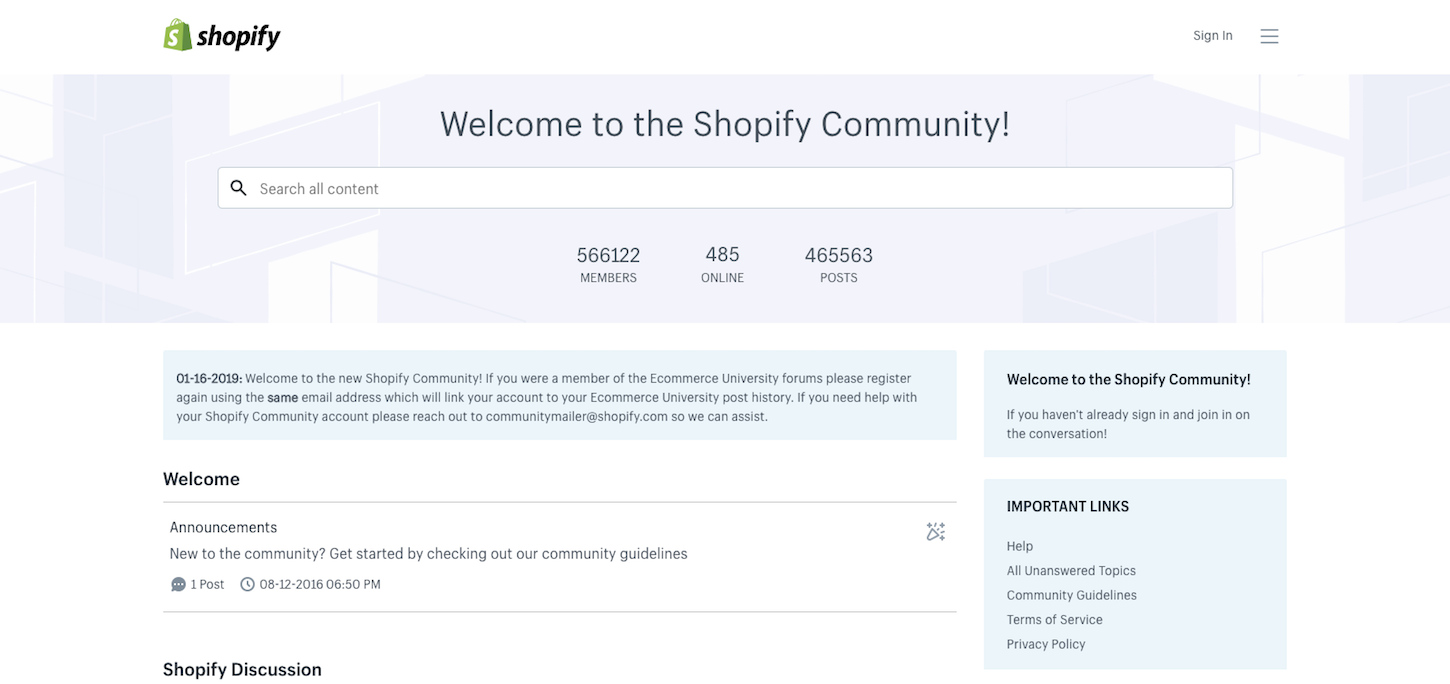Click the IMPORTANT LINKS heading
The height and width of the screenshot is (684, 1450).
click(x=1068, y=507)
